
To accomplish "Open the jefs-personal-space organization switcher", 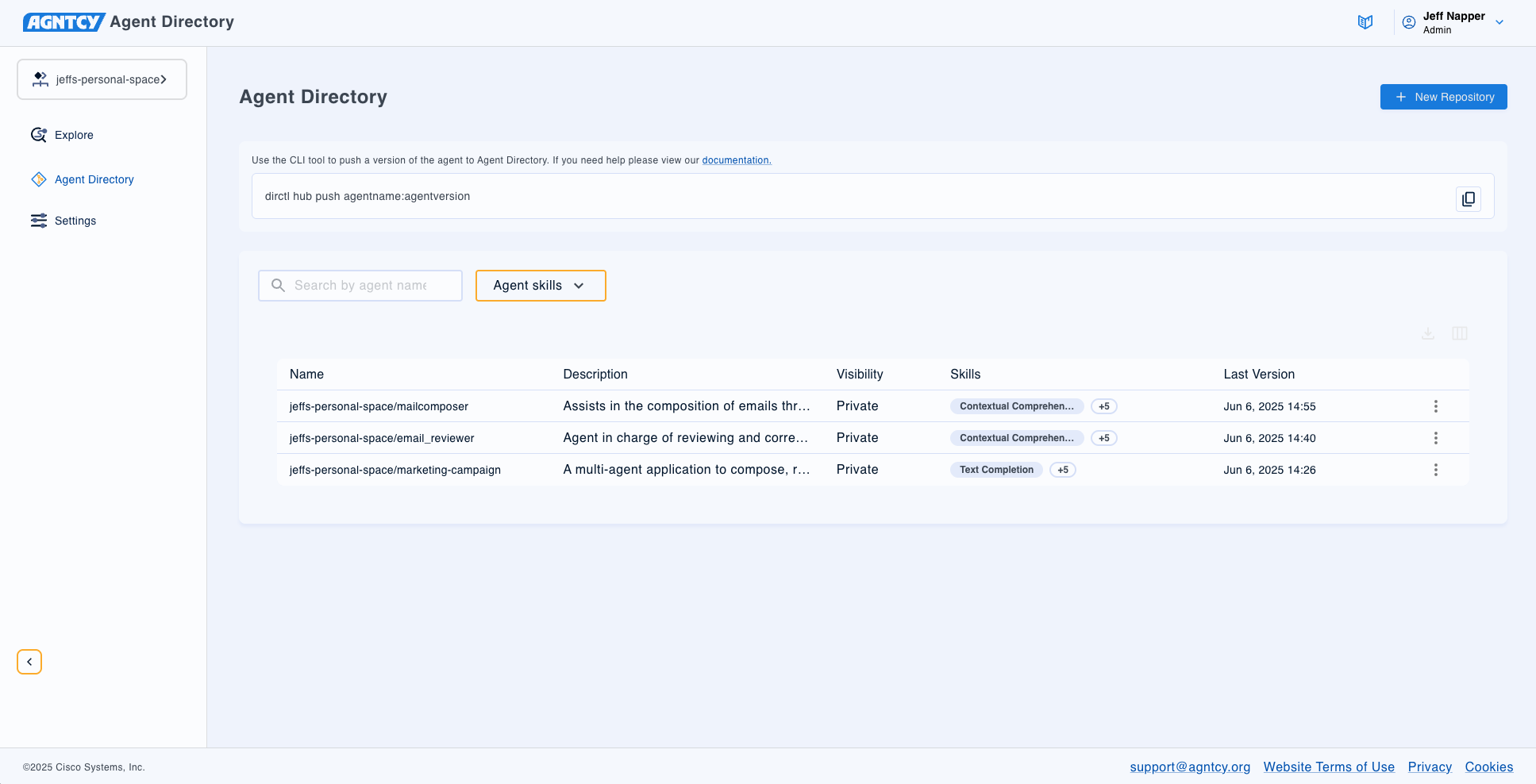I will click(x=102, y=79).
